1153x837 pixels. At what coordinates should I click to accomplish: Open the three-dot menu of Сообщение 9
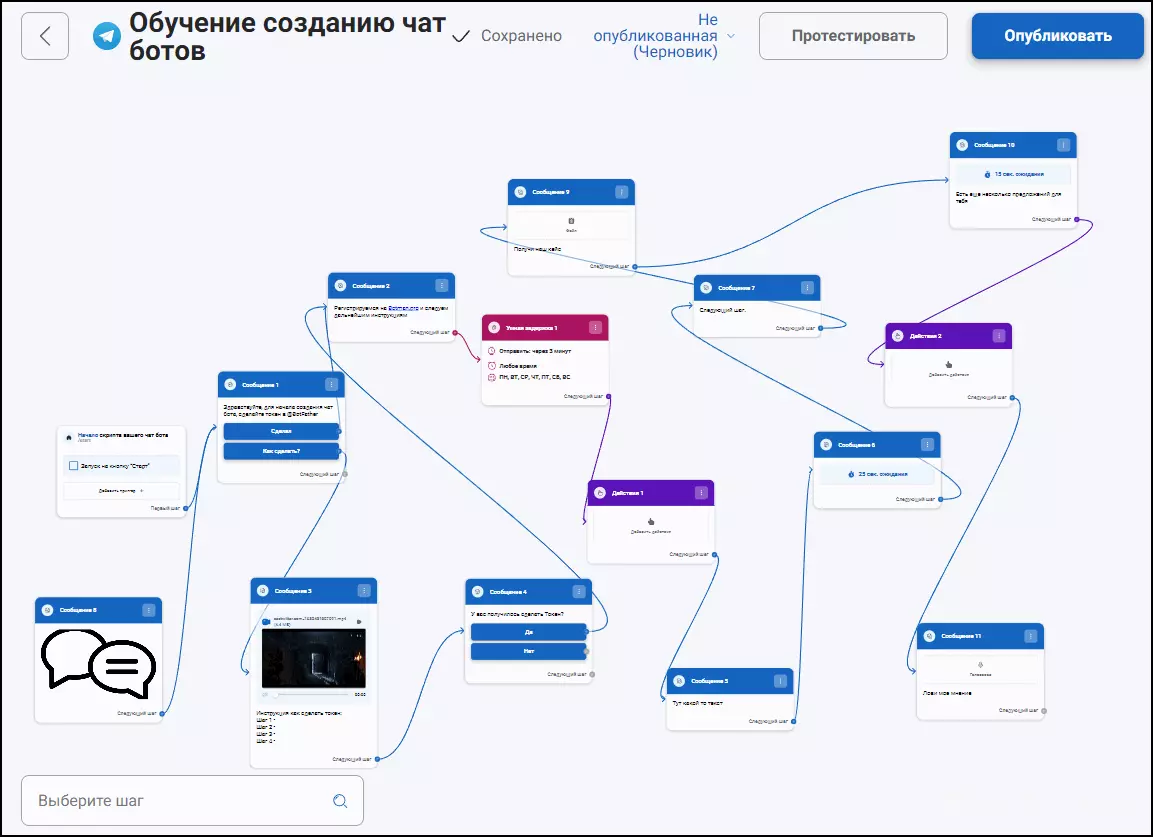coord(621,192)
